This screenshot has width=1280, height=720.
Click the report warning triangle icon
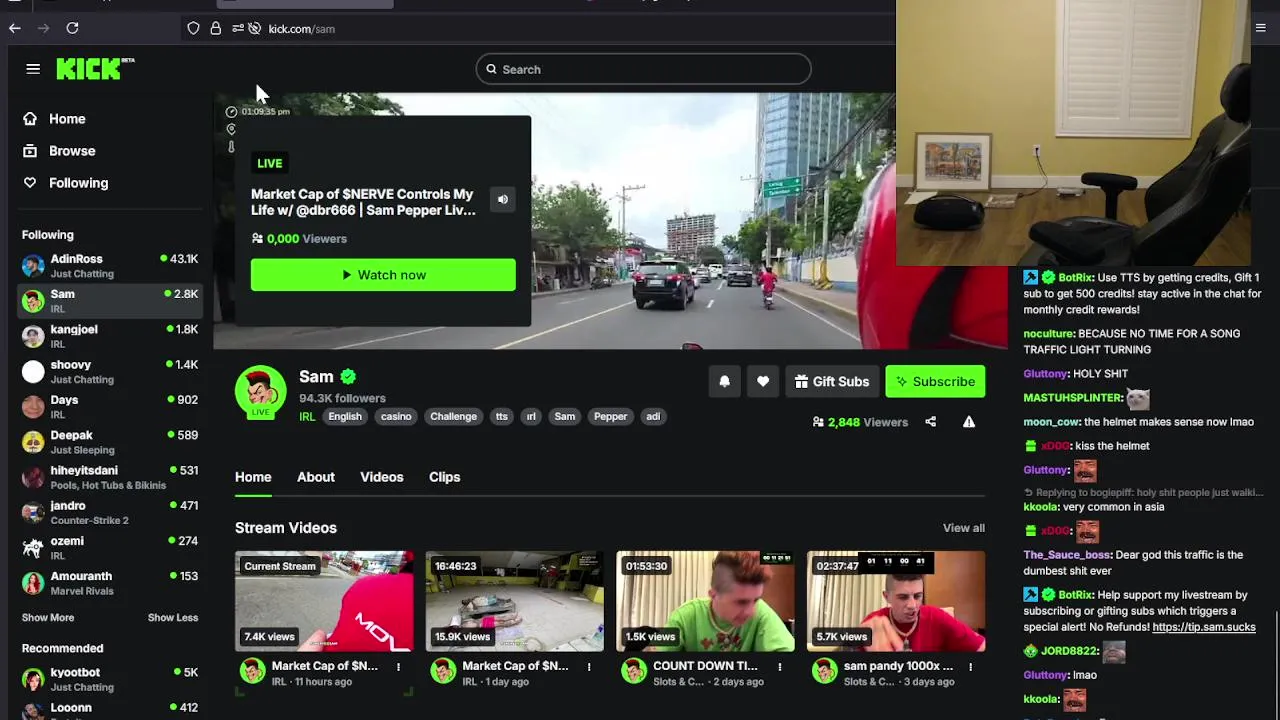pos(969,422)
